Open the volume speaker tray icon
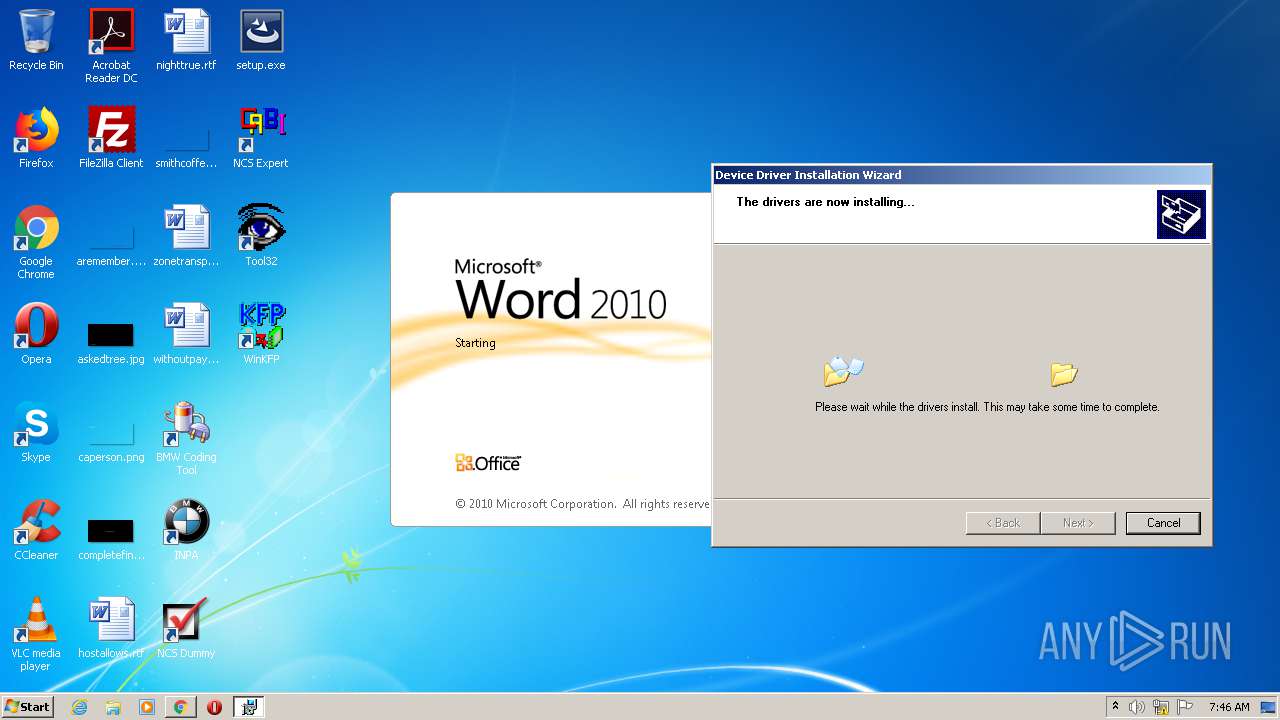The width and height of the screenshot is (1280, 720). (1137, 707)
